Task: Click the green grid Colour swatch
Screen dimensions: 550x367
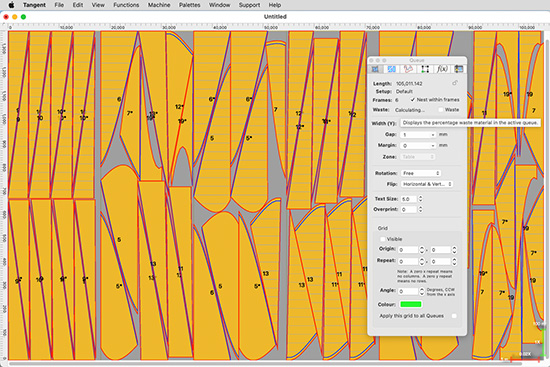Action: pos(411,304)
